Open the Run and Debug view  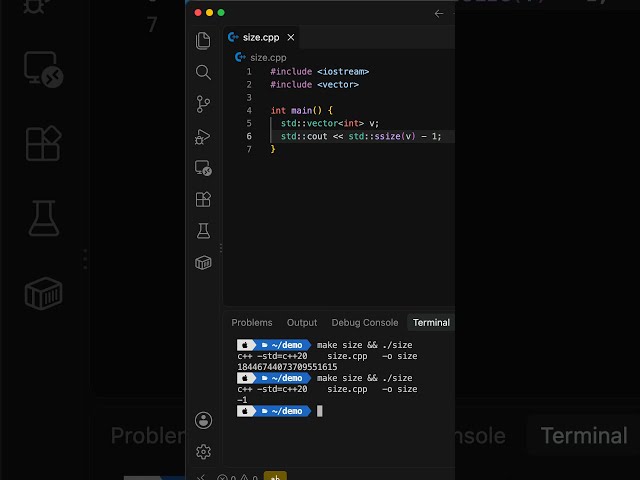click(x=203, y=136)
